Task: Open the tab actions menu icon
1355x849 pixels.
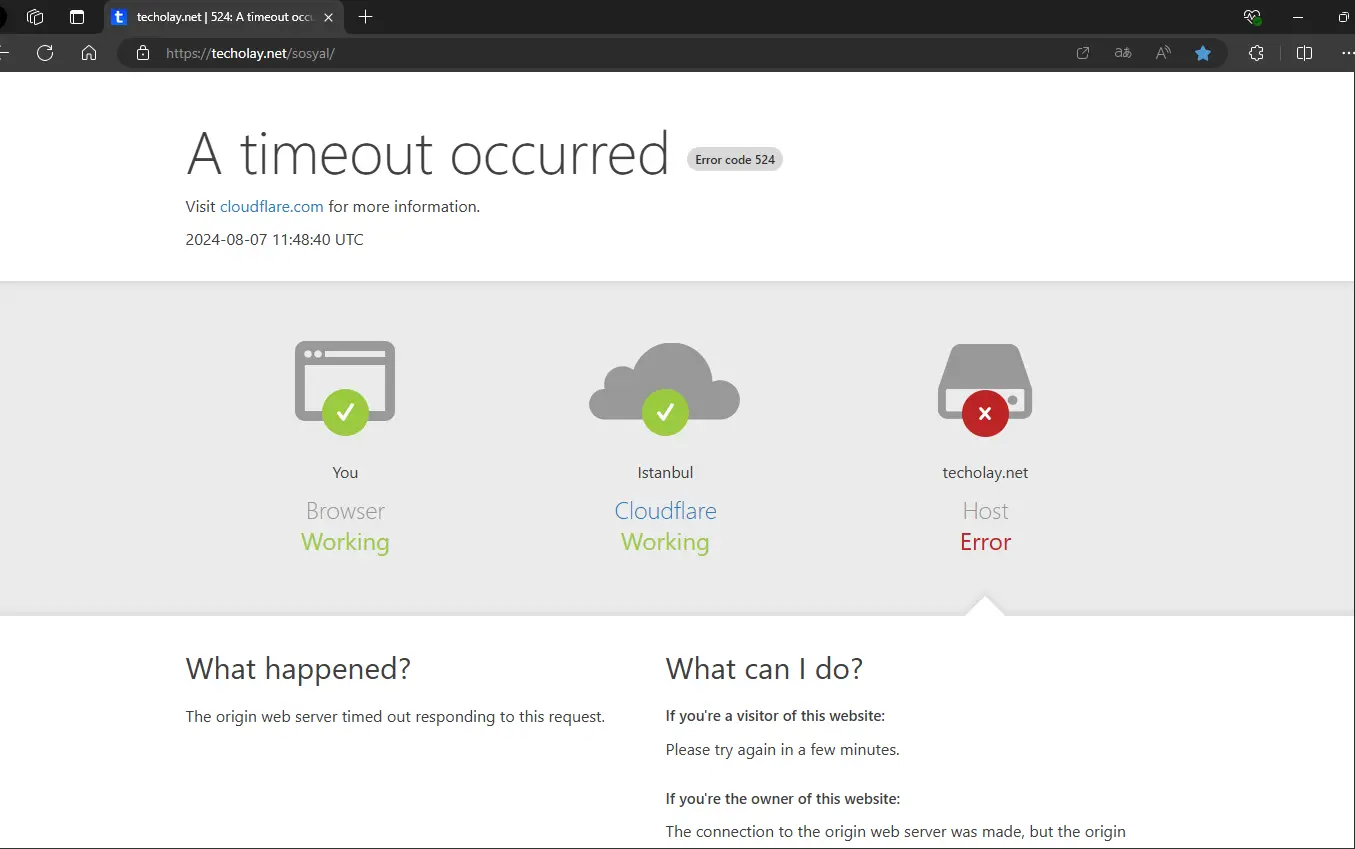Action: click(77, 17)
